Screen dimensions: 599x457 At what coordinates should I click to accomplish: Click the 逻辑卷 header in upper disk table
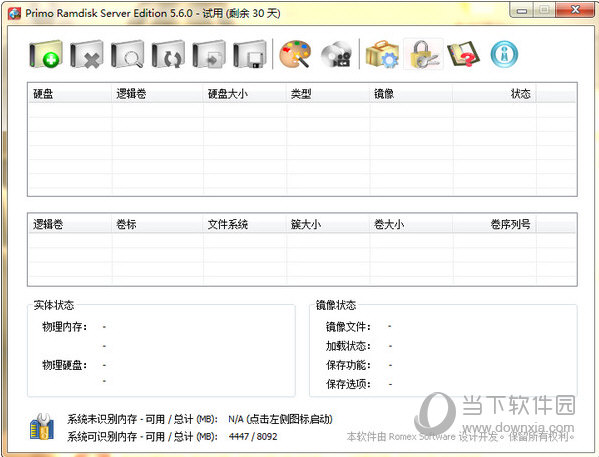[157, 94]
